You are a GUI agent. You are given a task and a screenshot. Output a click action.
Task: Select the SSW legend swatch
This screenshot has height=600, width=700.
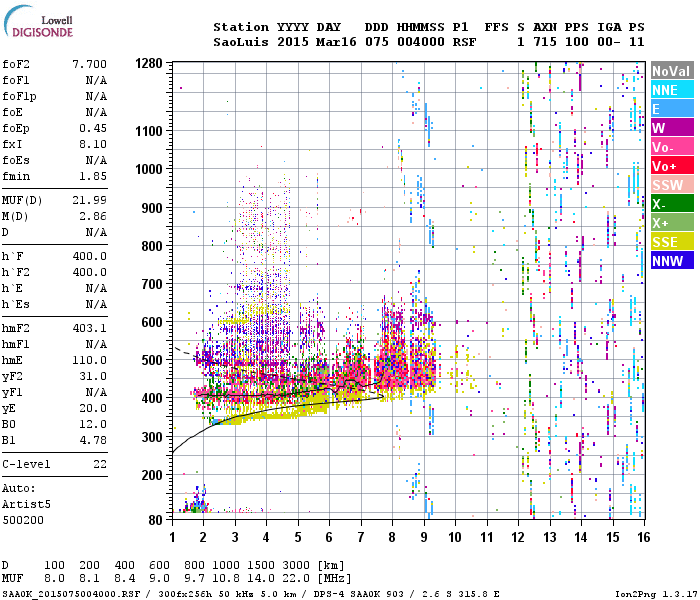click(672, 184)
